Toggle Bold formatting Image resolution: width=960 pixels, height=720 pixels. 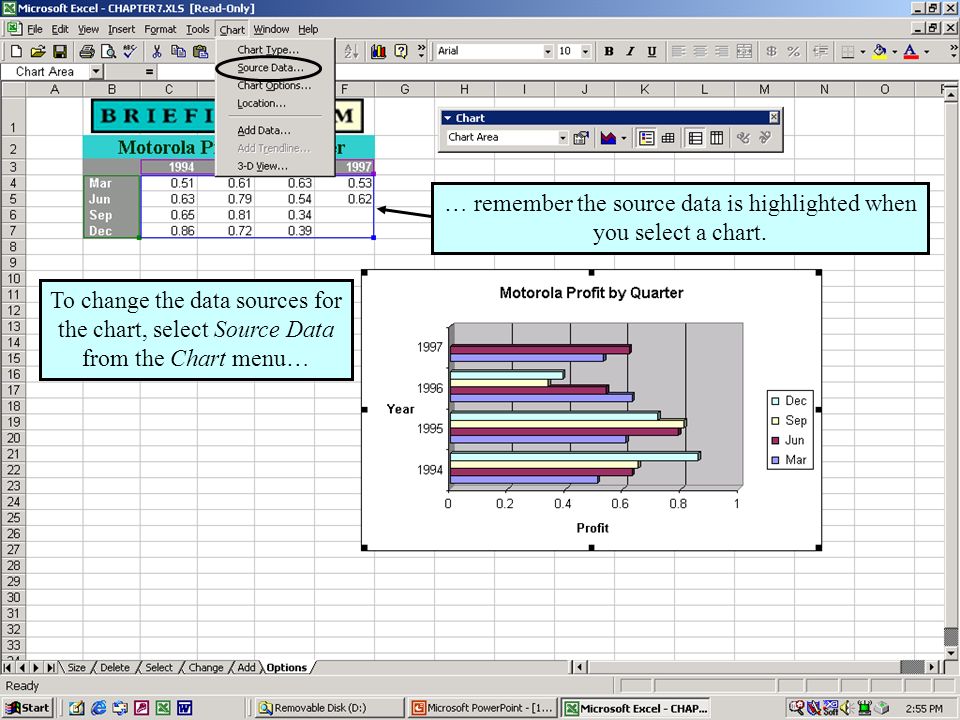[x=609, y=51]
